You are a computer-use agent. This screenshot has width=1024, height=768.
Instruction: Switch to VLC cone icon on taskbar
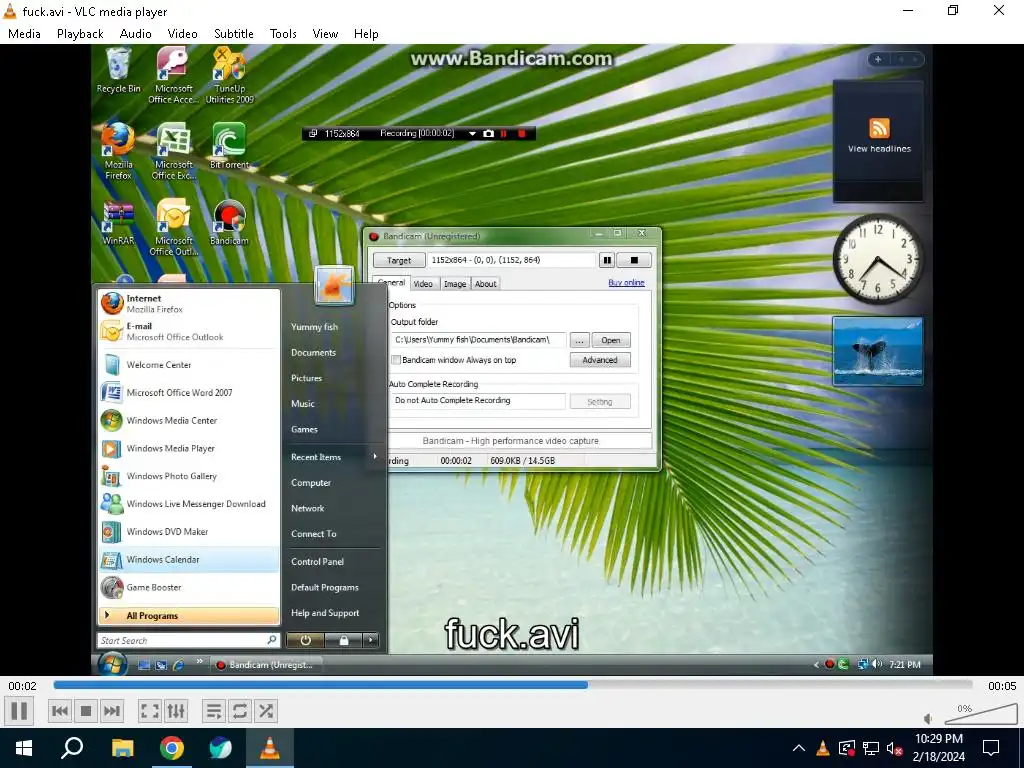click(270, 748)
